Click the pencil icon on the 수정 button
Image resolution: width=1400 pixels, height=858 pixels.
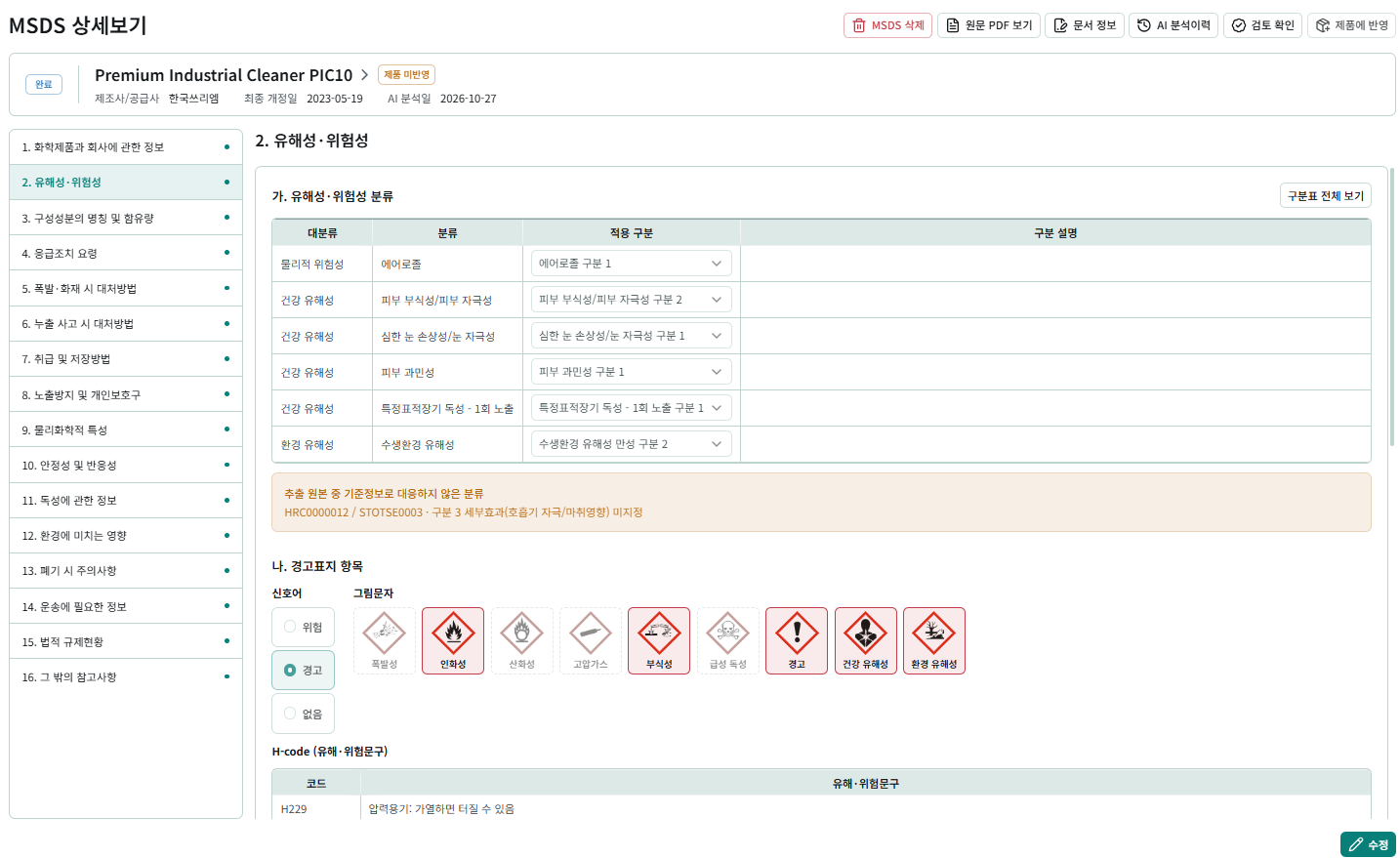(1356, 844)
